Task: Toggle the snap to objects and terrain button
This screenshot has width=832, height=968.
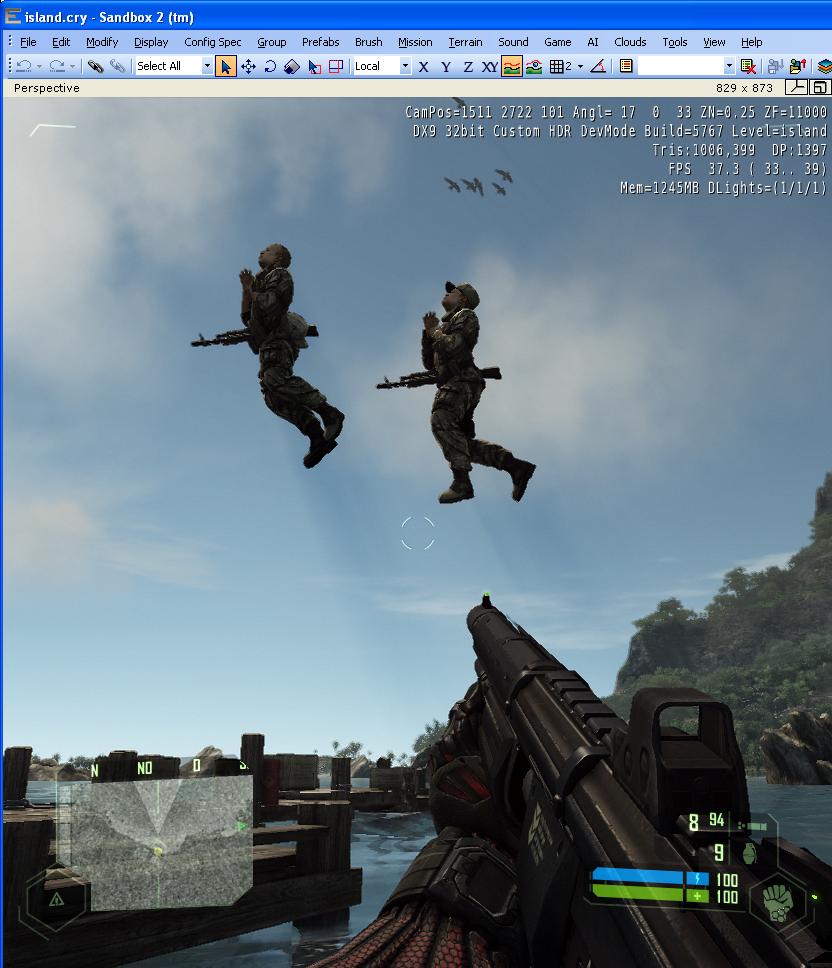Action: 534,66
